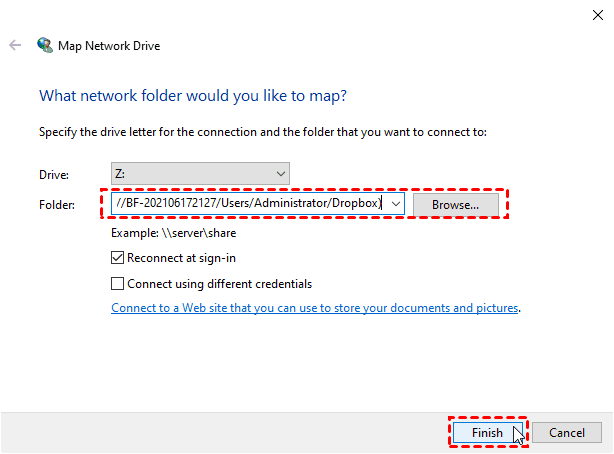Click the Folder: field label
This screenshot has width=614, height=454.
[x=56, y=204]
